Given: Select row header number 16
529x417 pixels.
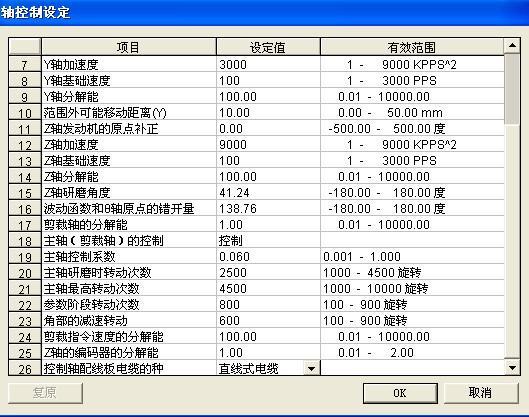Looking at the screenshot, I should click(x=25, y=209).
